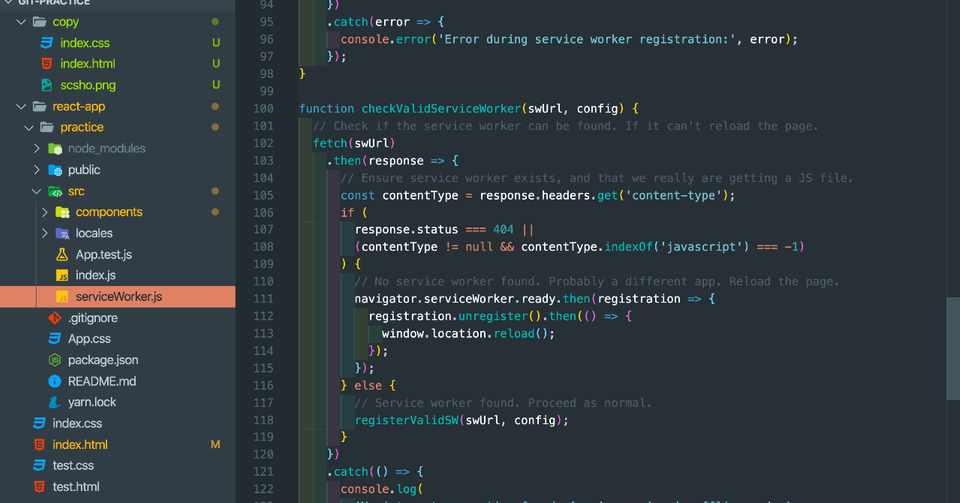Click the JS icon of serviceWorker.js
Image resolution: width=960 pixels, height=503 pixels.
[62, 297]
